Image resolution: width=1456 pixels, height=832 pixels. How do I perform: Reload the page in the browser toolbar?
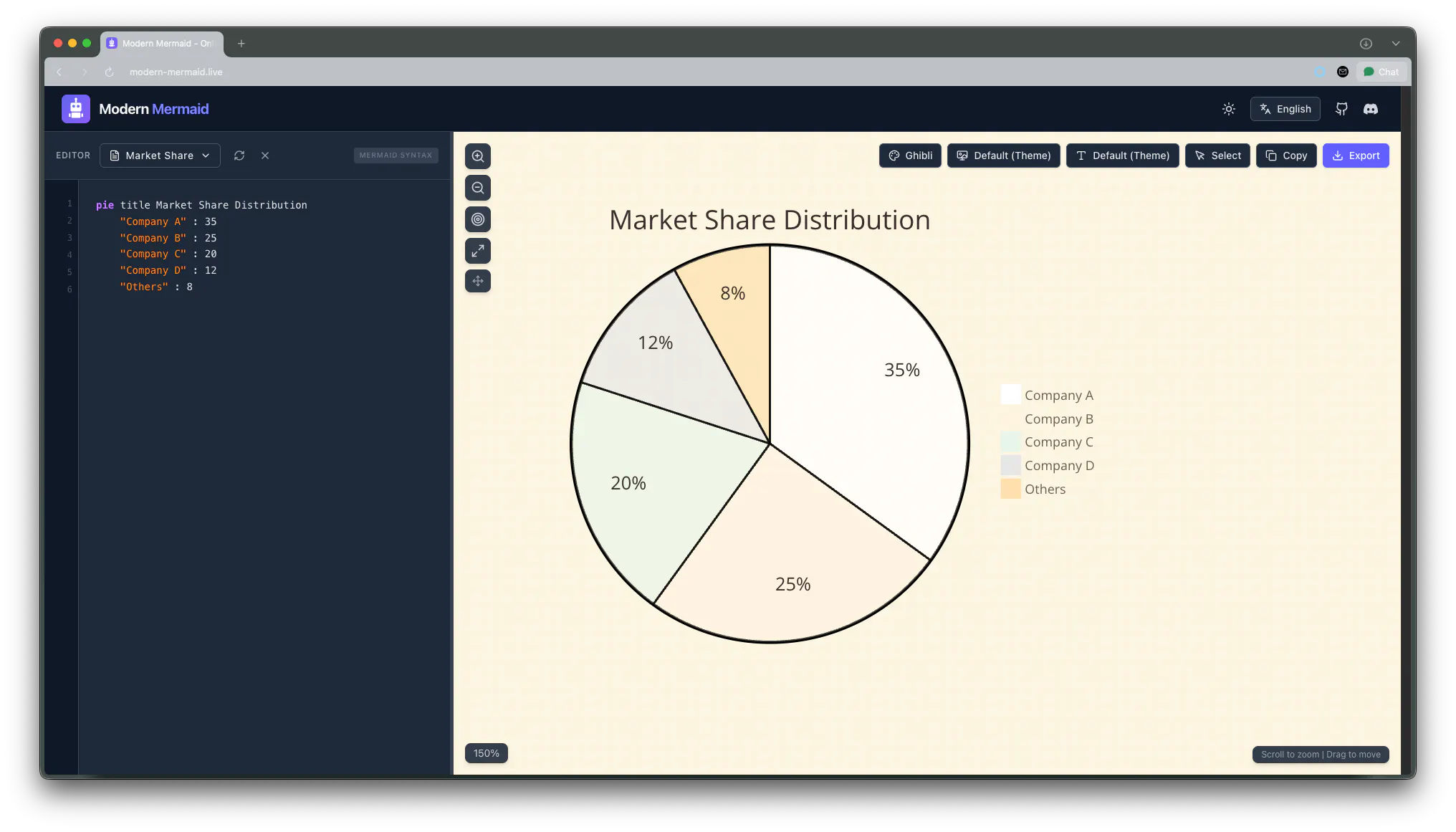pyautogui.click(x=110, y=72)
